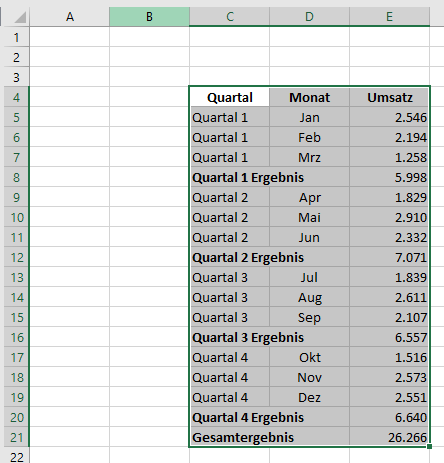Click the Monat header cell
444x463 pixels.
point(309,97)
